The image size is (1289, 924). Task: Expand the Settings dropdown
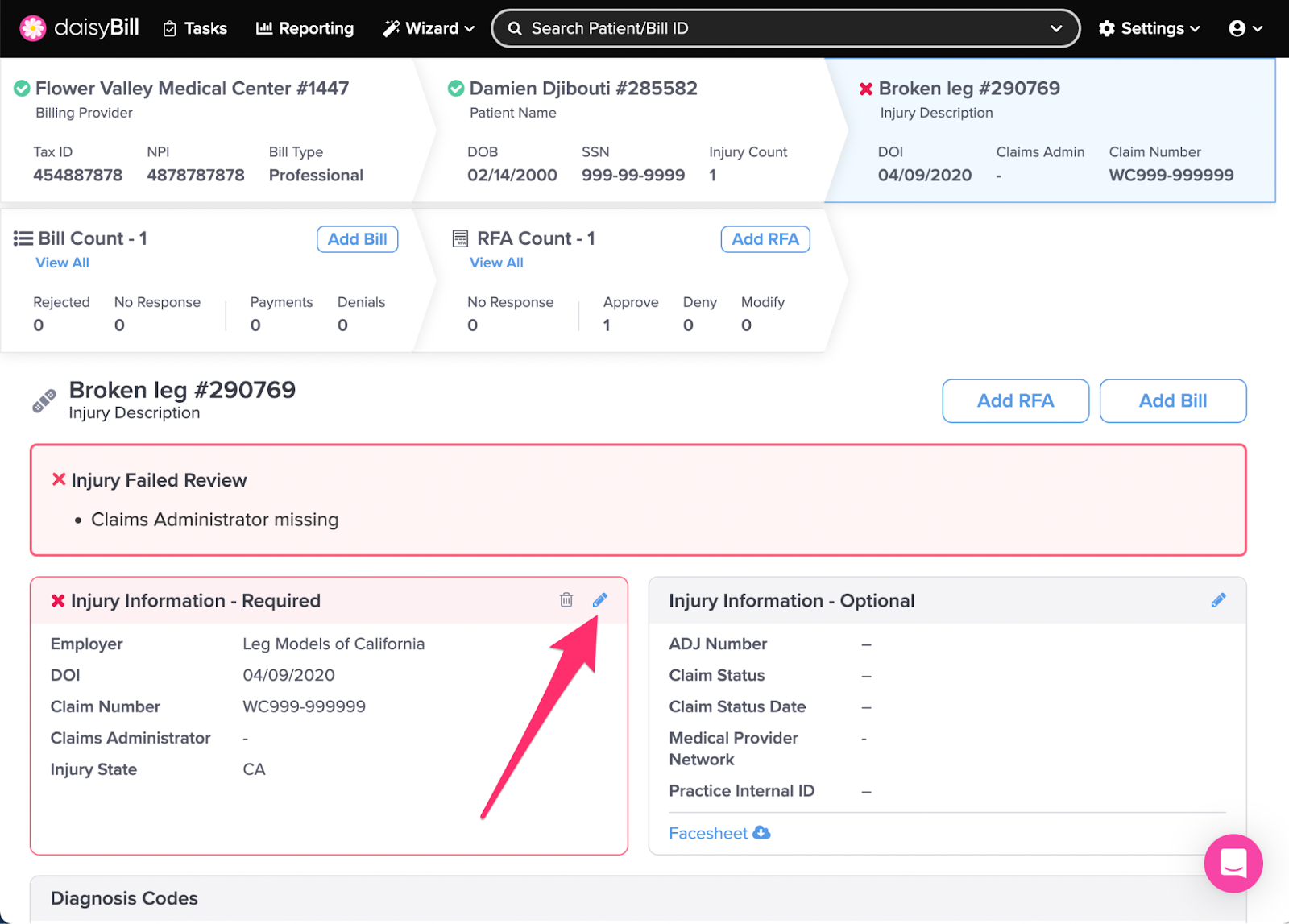[x=1149, y=28]
